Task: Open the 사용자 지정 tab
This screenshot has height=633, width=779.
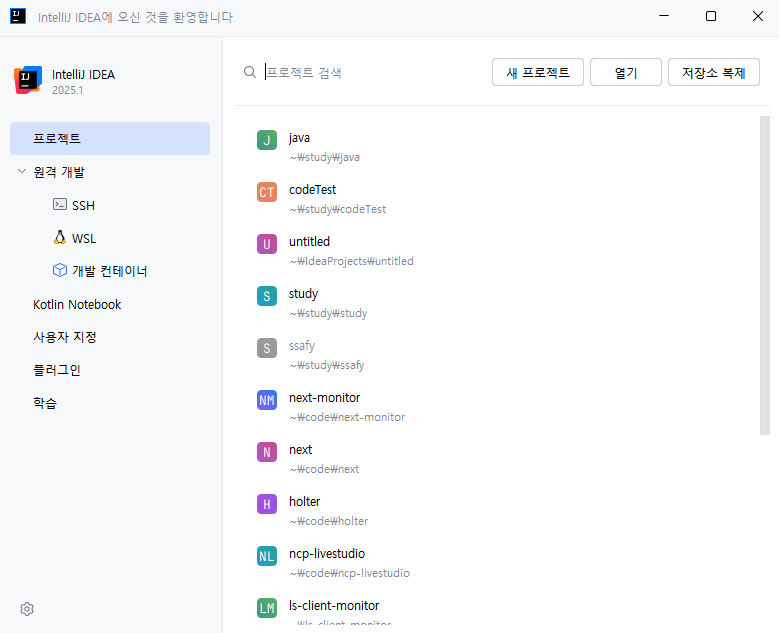Action: (x=65, y=337)
